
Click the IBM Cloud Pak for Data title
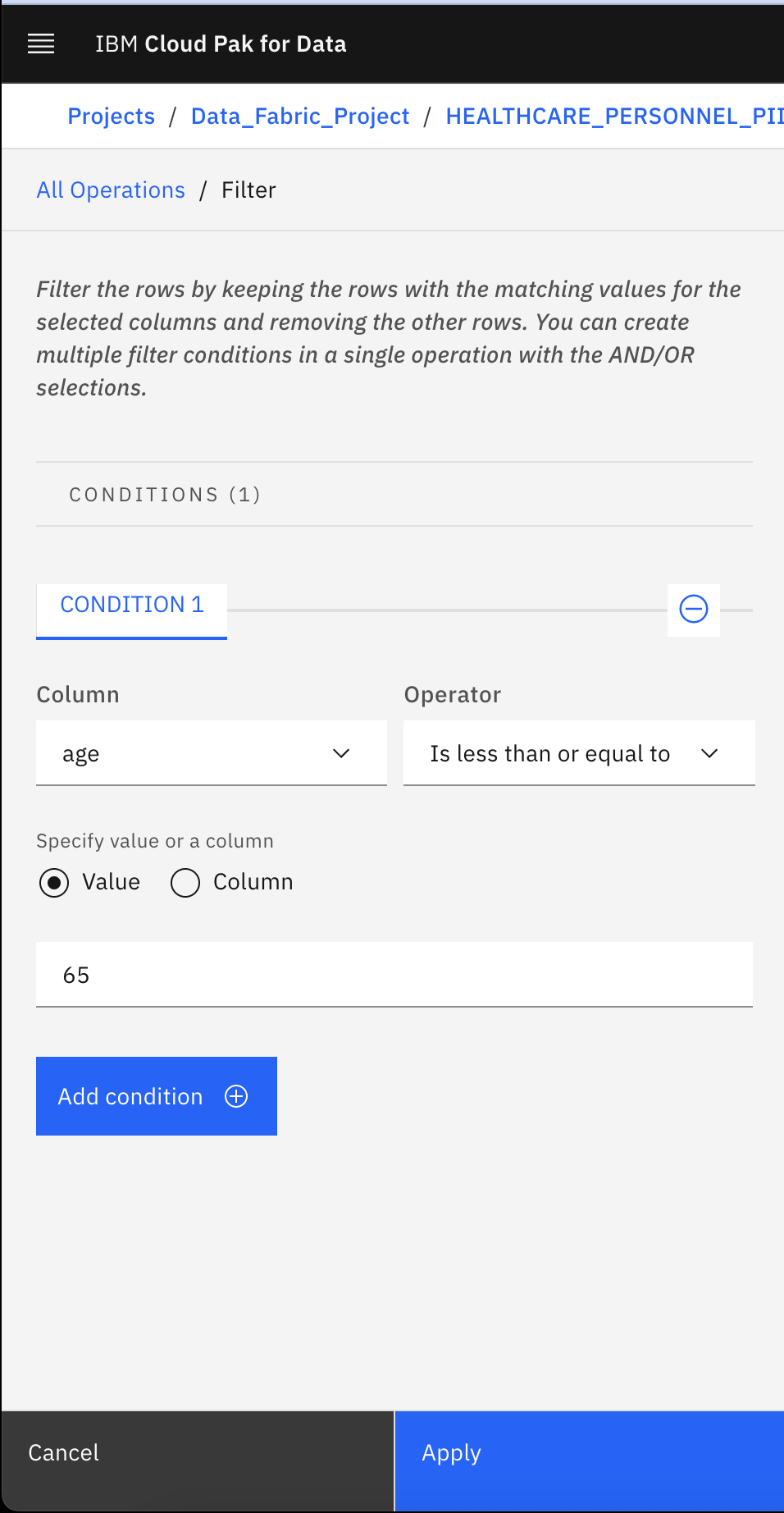pyautogui.click(x=221, y=44)
